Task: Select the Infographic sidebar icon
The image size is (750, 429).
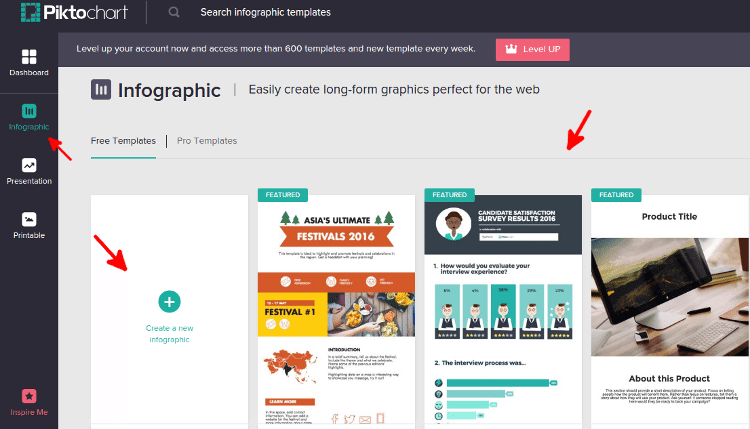Action: [x=29, y=111]
